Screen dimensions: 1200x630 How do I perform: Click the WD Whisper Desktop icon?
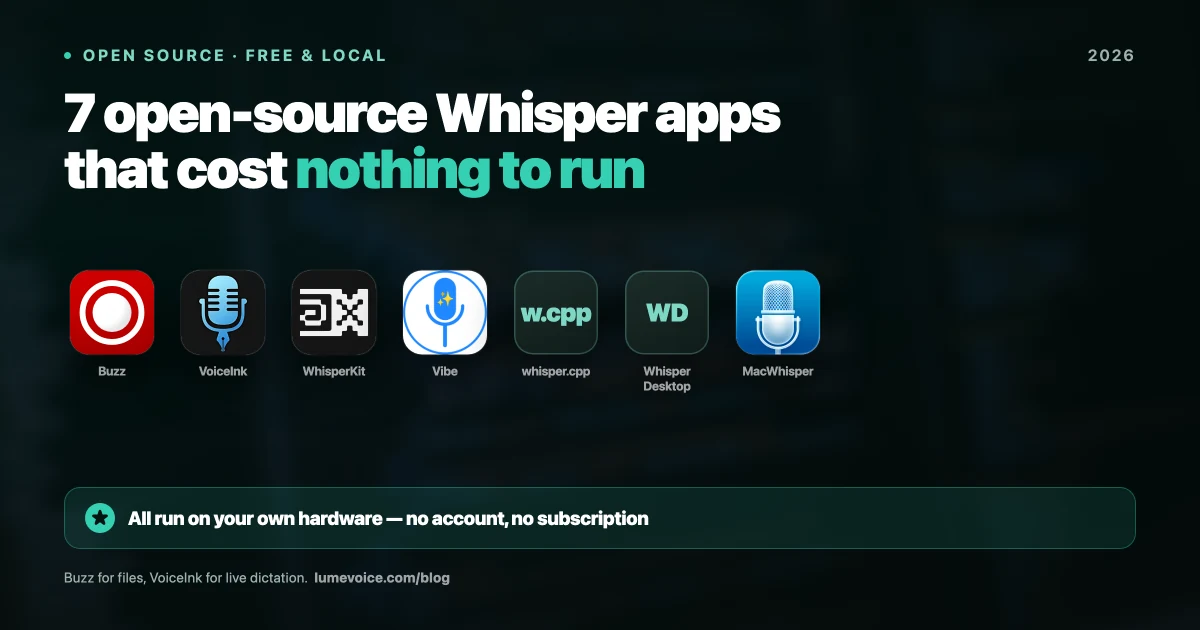(667, 312)
